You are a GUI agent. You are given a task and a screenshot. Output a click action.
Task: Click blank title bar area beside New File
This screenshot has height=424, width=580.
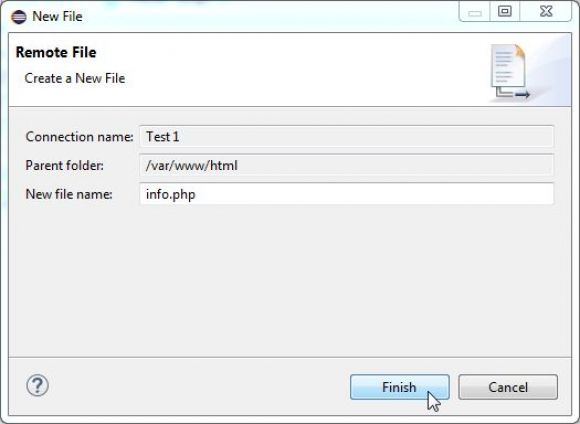coord(270,16)
